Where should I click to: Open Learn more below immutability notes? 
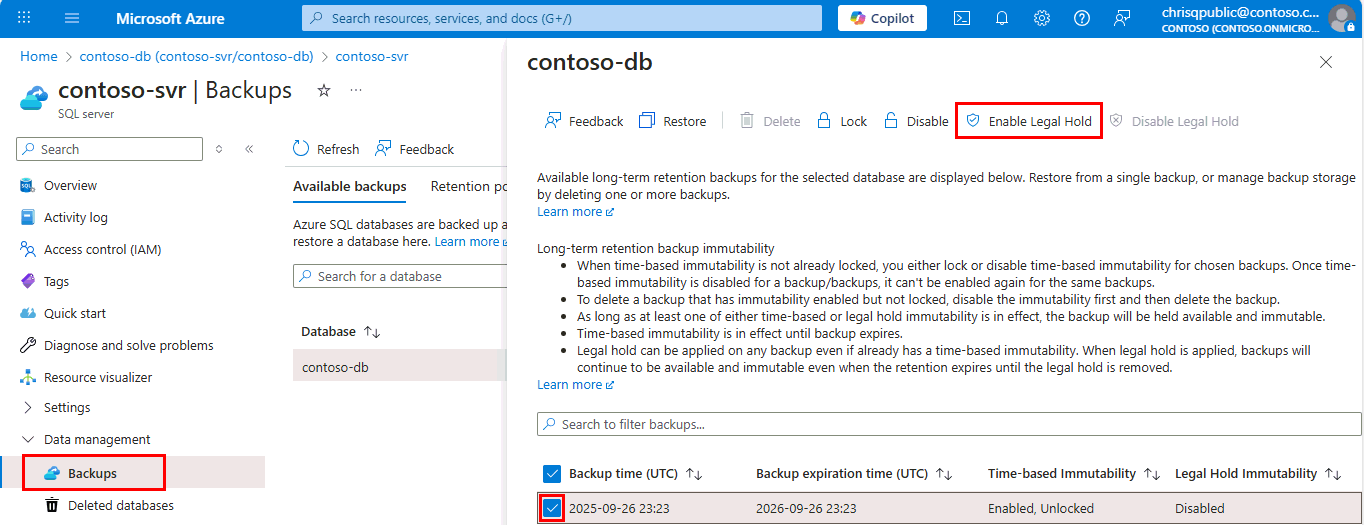point(575,384)
